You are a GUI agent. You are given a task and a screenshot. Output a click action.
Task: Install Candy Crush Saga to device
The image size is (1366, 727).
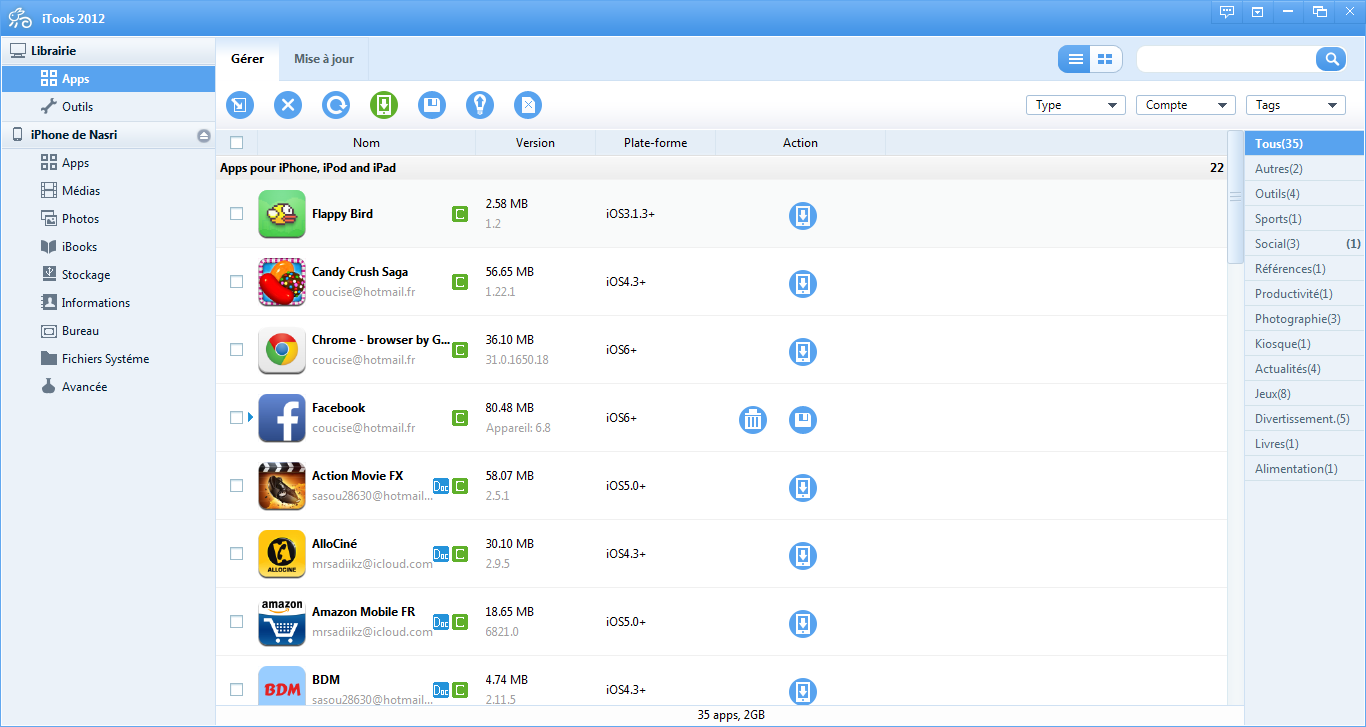coord(803,283)
